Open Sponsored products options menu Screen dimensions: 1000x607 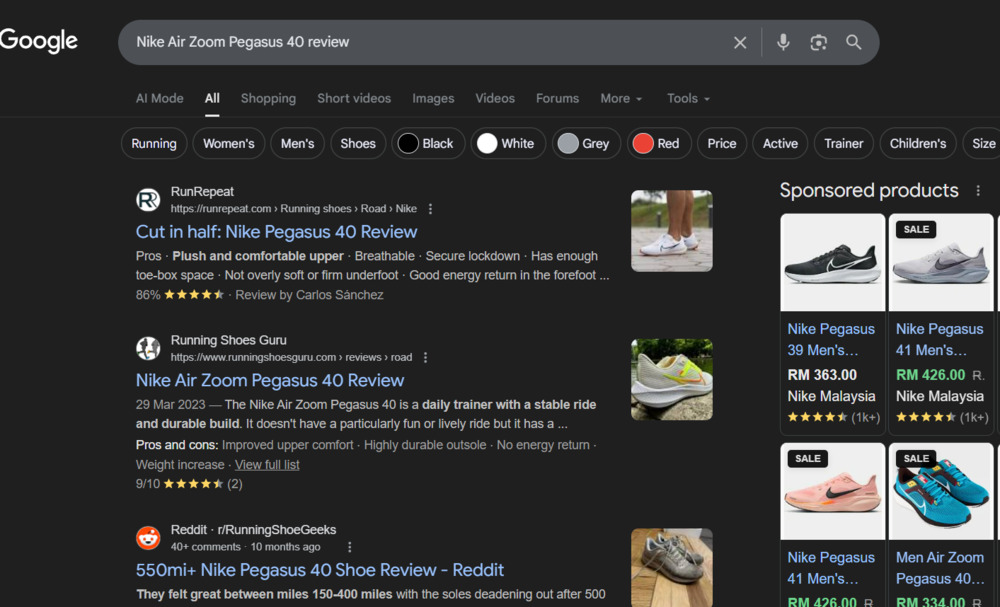(978, 190)
